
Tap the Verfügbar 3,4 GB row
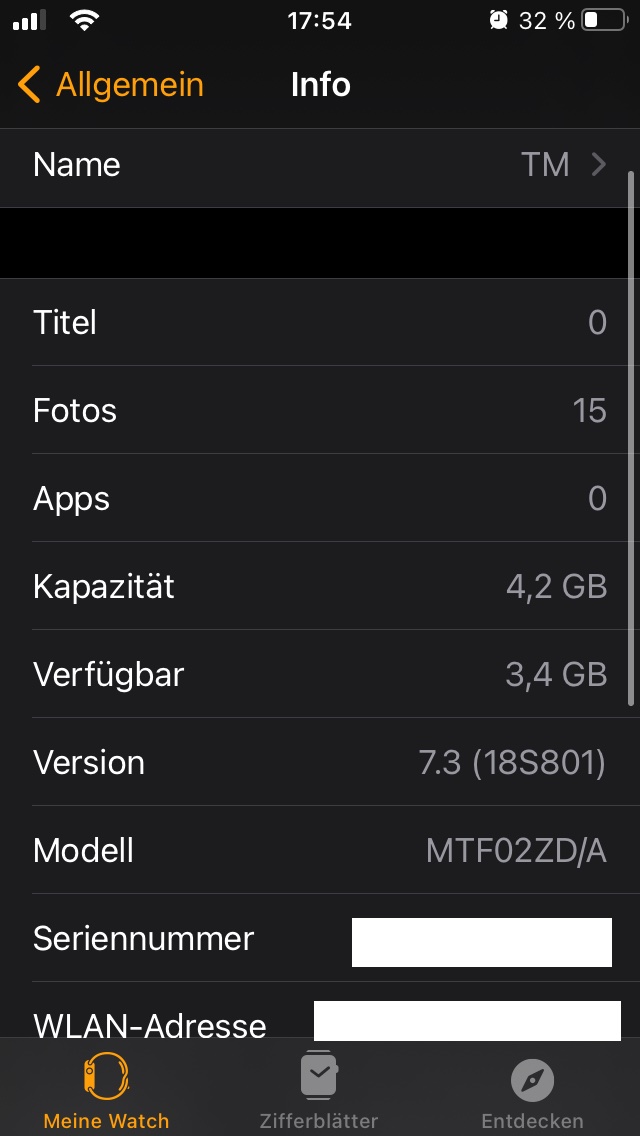click(x=320, y=674)
